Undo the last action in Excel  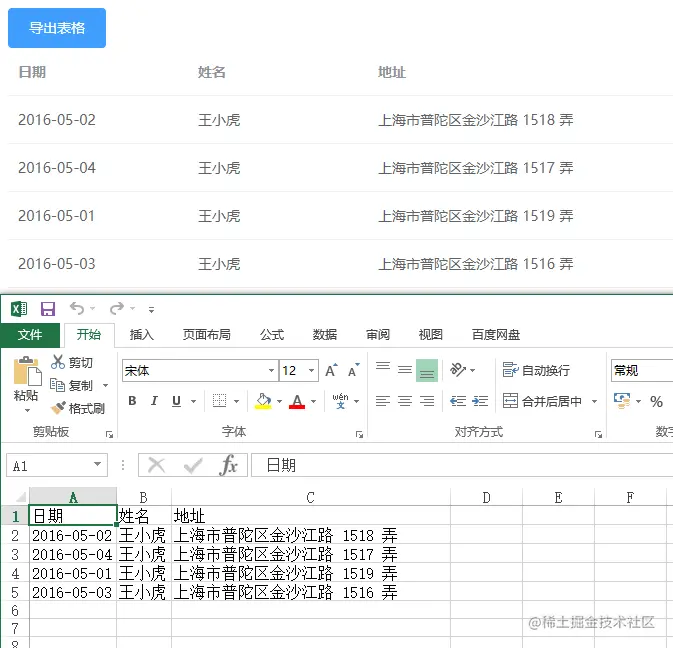click(x=77, y=308)
